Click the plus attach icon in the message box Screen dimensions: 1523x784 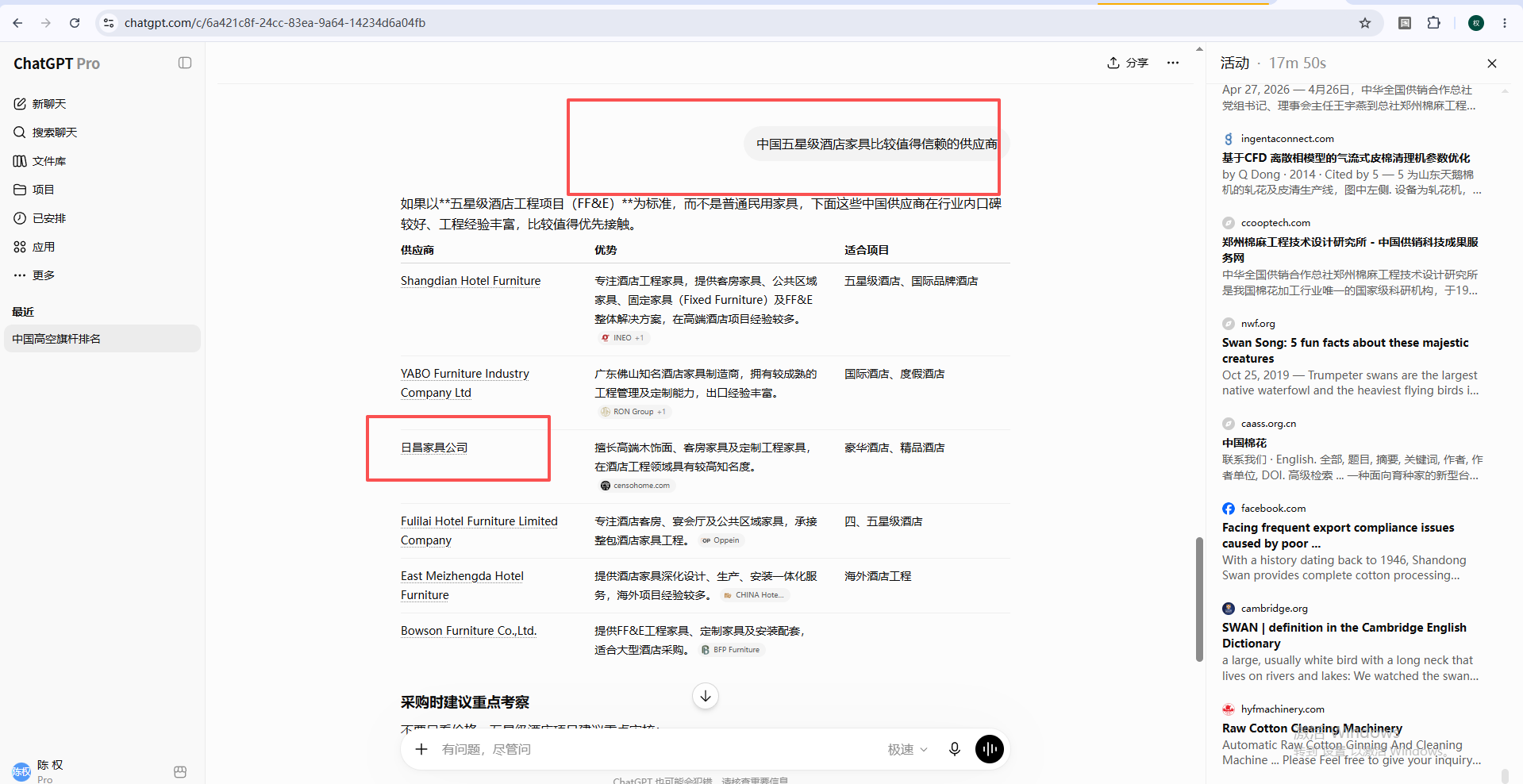point(421,749)
